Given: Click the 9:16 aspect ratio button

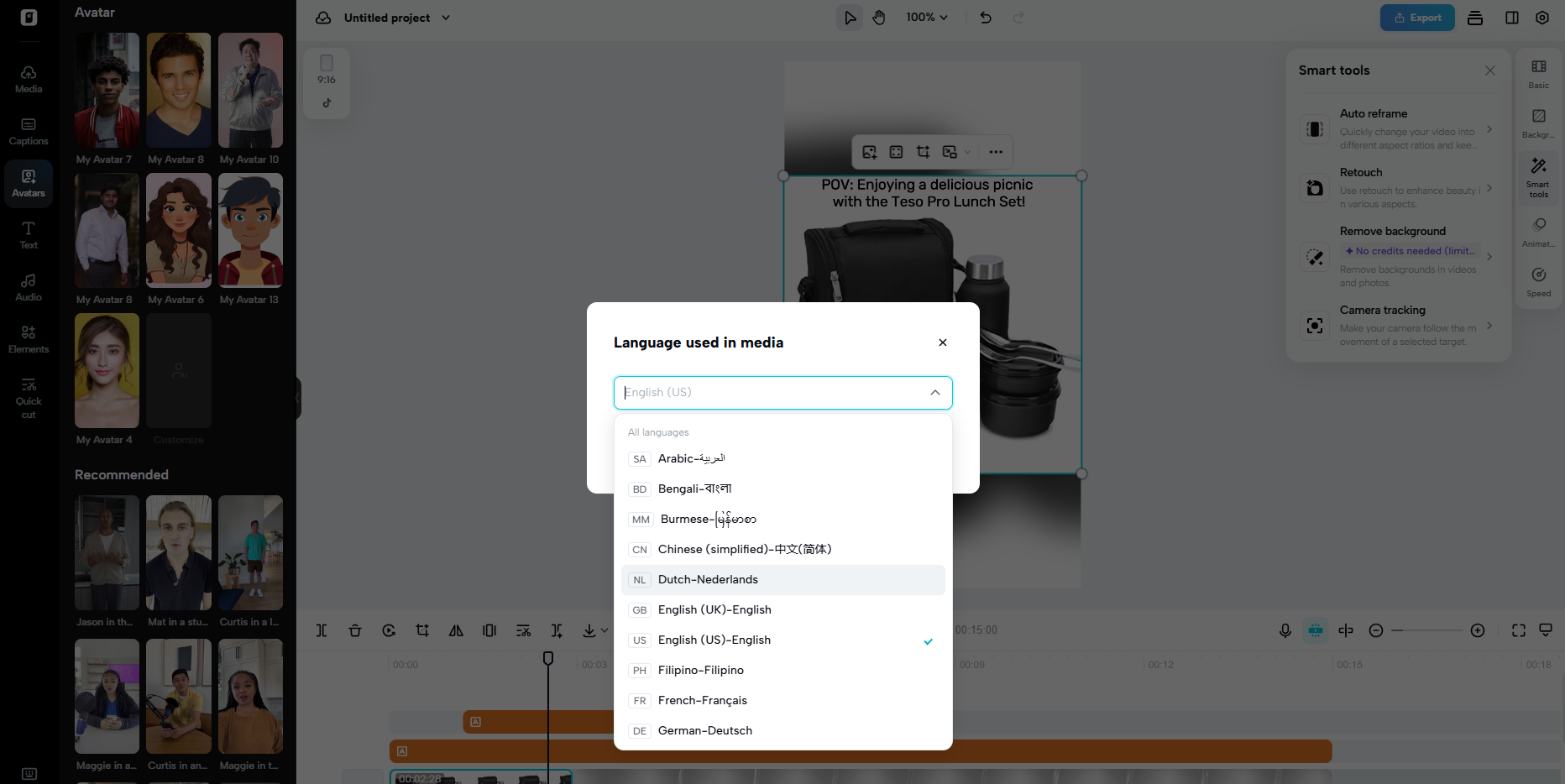Looking at the screenshot, I should click(x=327, y=71).
